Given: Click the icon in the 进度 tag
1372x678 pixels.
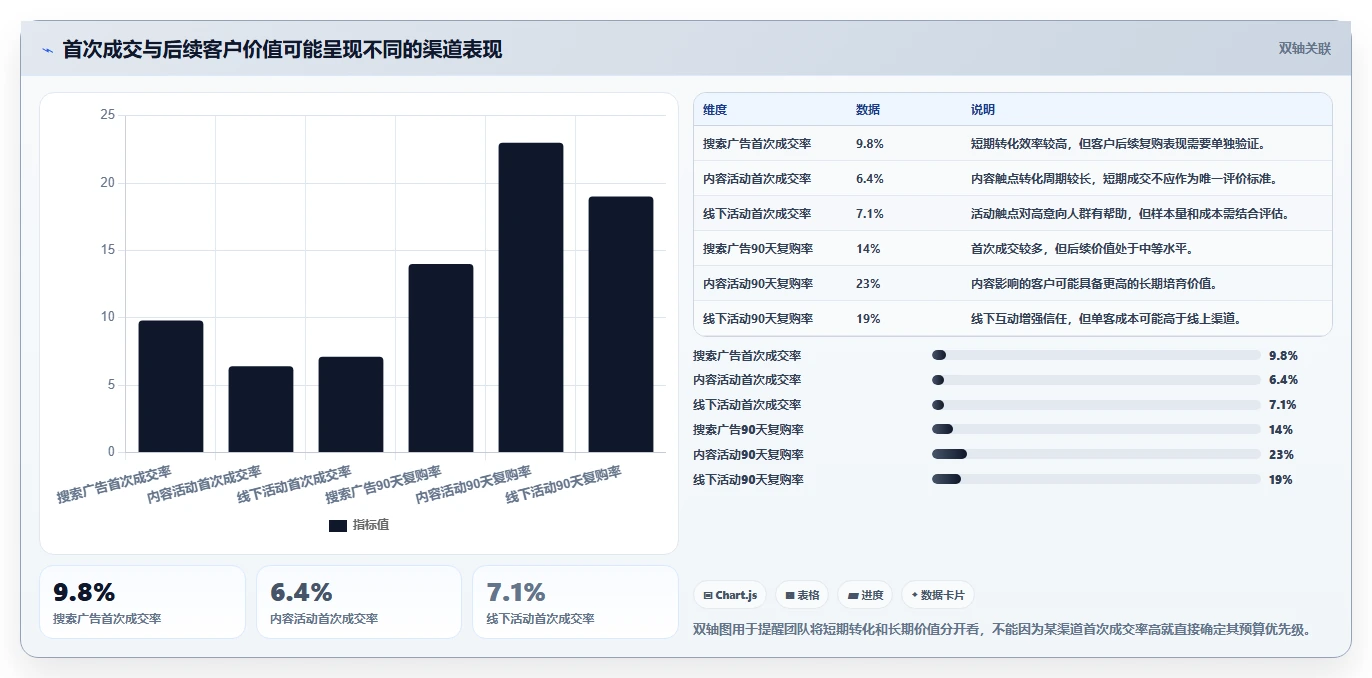Looking at the screenshot, I should click(853, 595).
